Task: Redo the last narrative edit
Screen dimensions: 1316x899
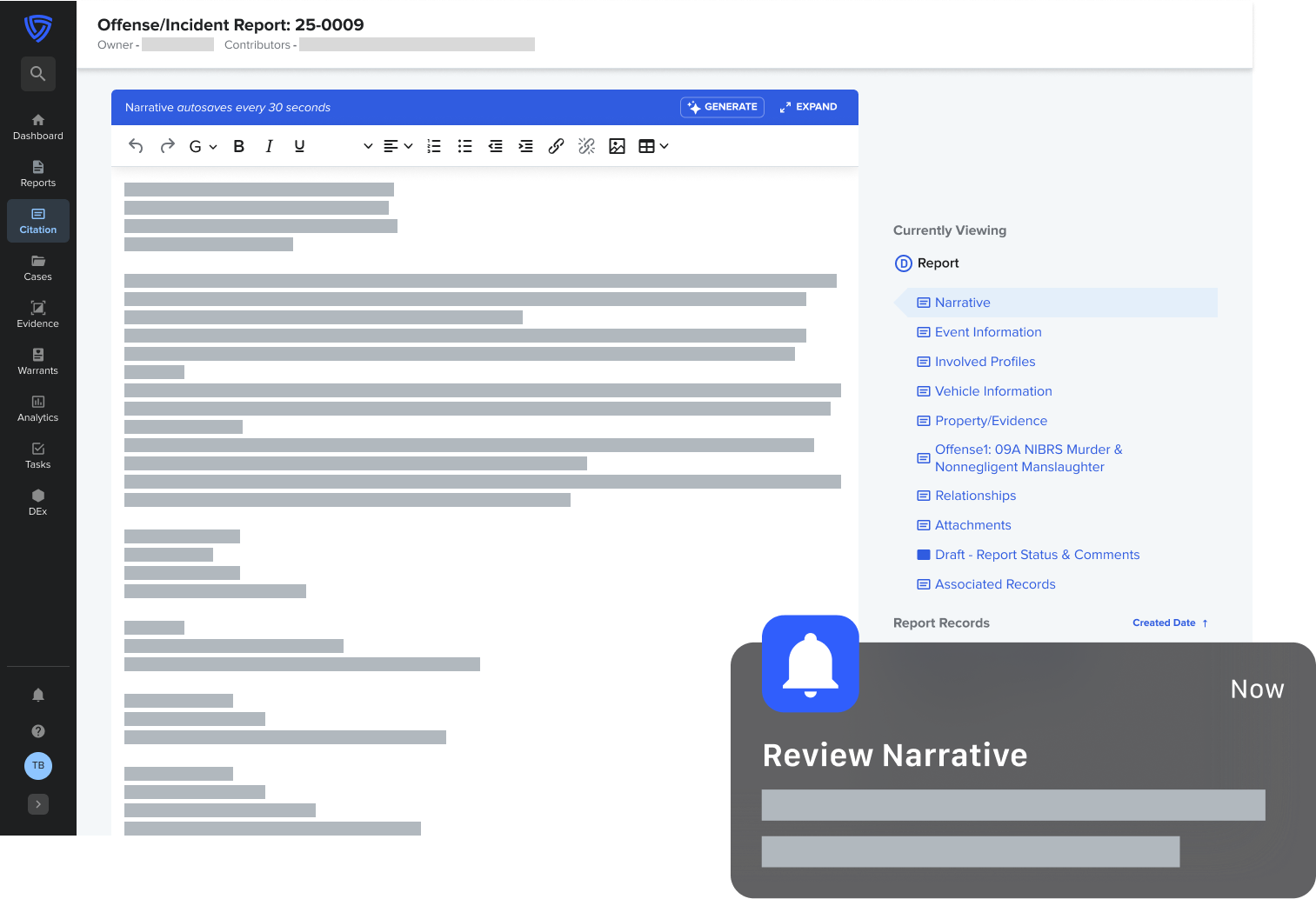Action: (x=167, y=146)
